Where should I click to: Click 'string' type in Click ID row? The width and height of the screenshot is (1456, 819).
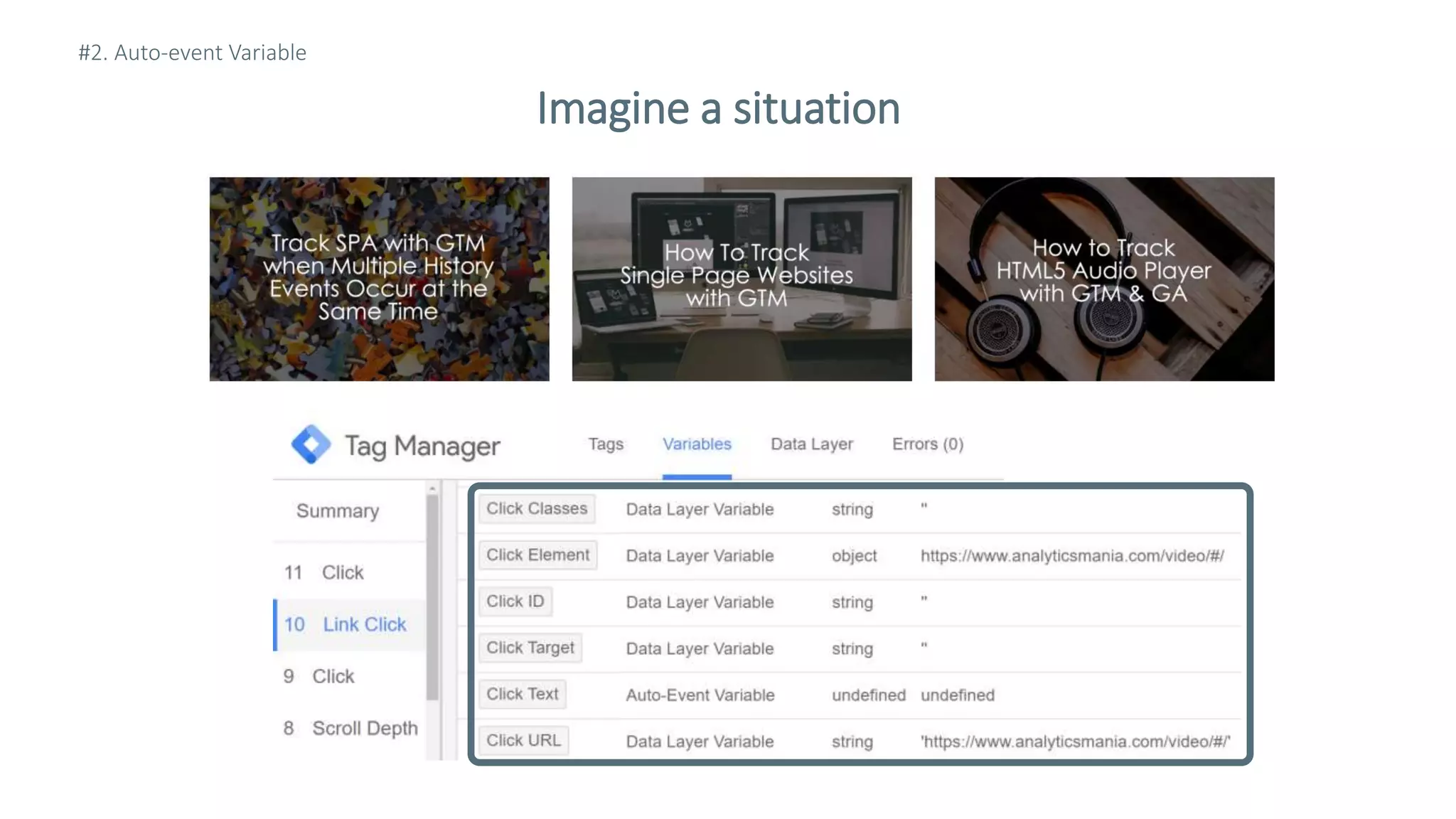click(852, 603)
